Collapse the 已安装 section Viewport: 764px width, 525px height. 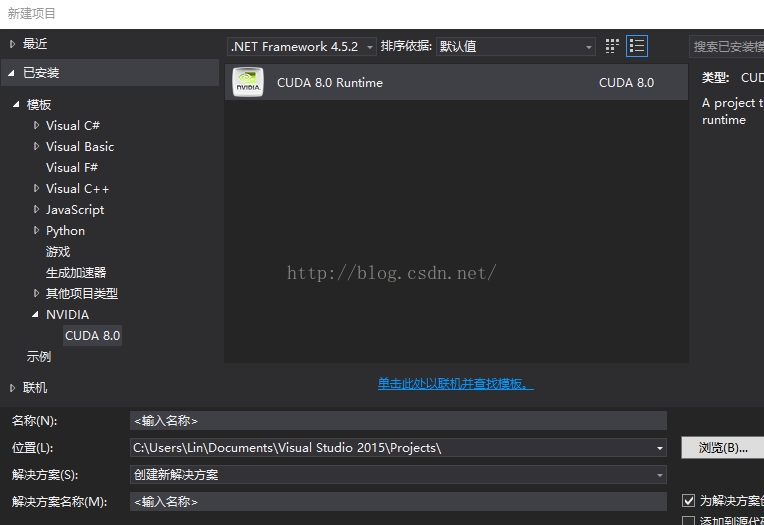click(x=11, y=73)
